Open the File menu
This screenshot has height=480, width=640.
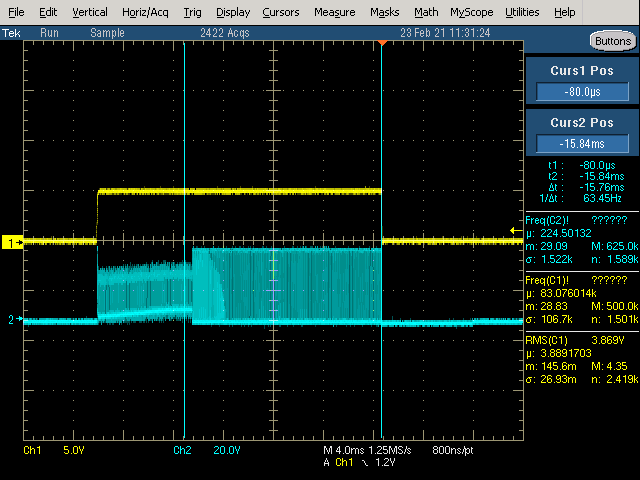pyautogui.click(x=16, y=12)
